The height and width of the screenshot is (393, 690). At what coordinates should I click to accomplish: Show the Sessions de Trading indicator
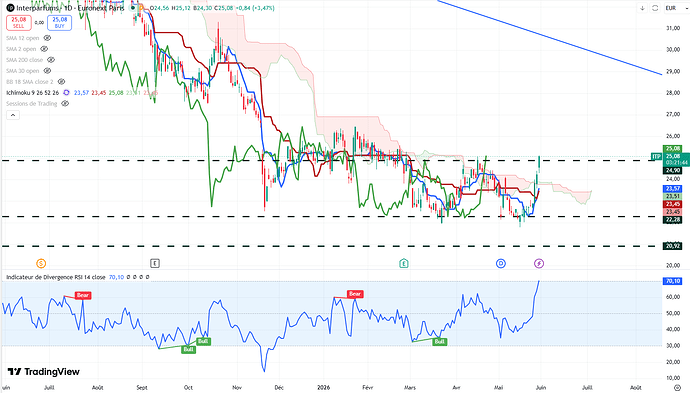pos(65,103)
